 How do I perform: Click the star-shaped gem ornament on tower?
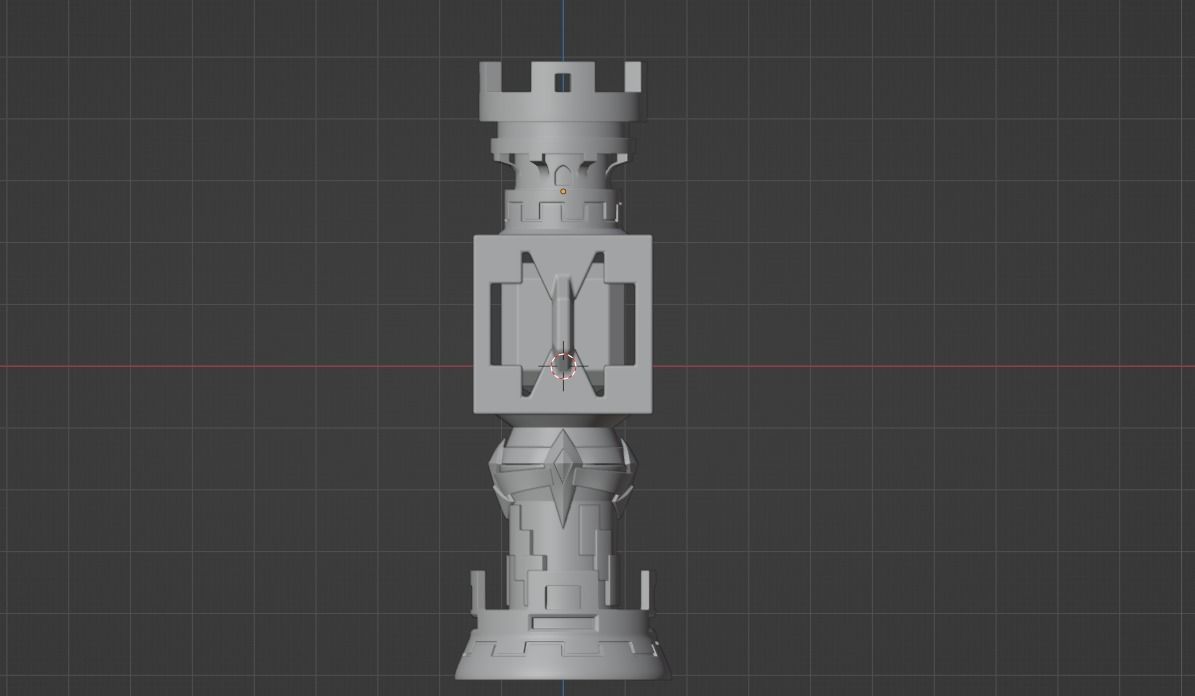click(x=563, y=477)
